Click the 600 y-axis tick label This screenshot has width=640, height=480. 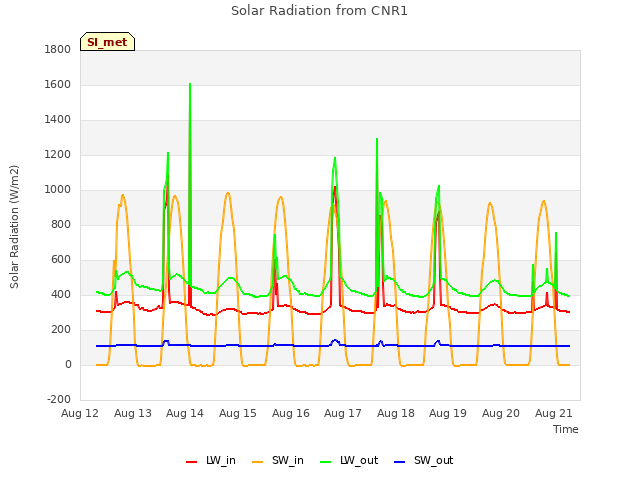point(61,260)
